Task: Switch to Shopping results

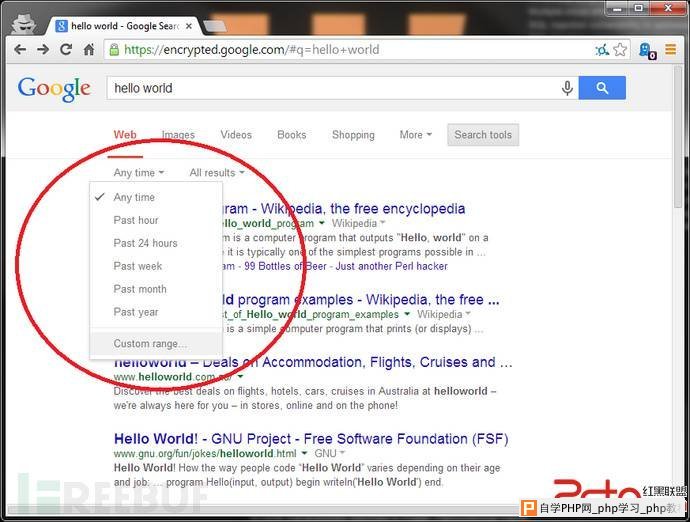Action: pyautogui.click(x=353, y=135)
